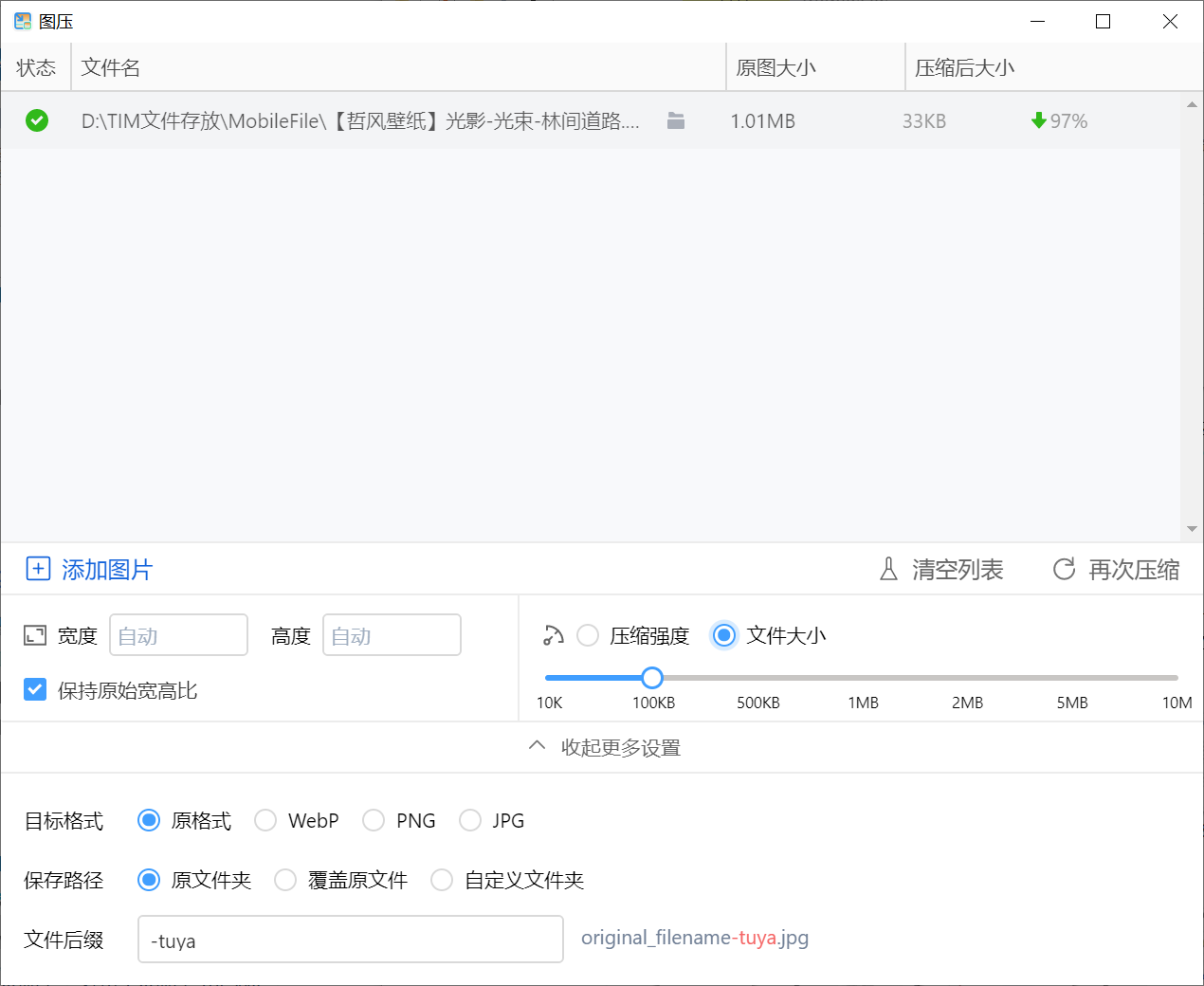Image resolution: width=1204 pixels, height=986 pixels.
Task: Click the compression gauge icon
Action: 554,635
